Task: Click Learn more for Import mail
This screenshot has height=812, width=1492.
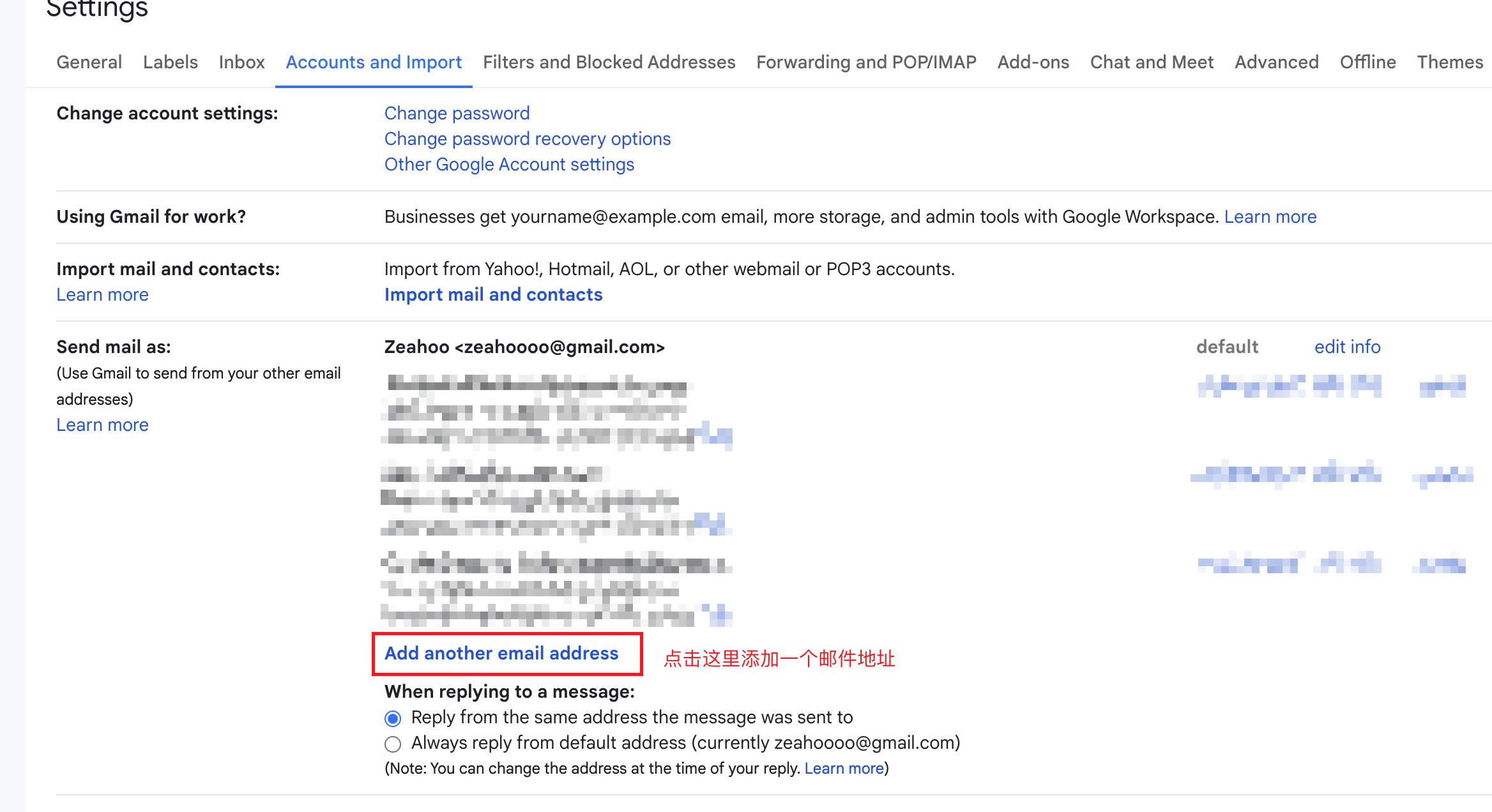Action: 102,295
